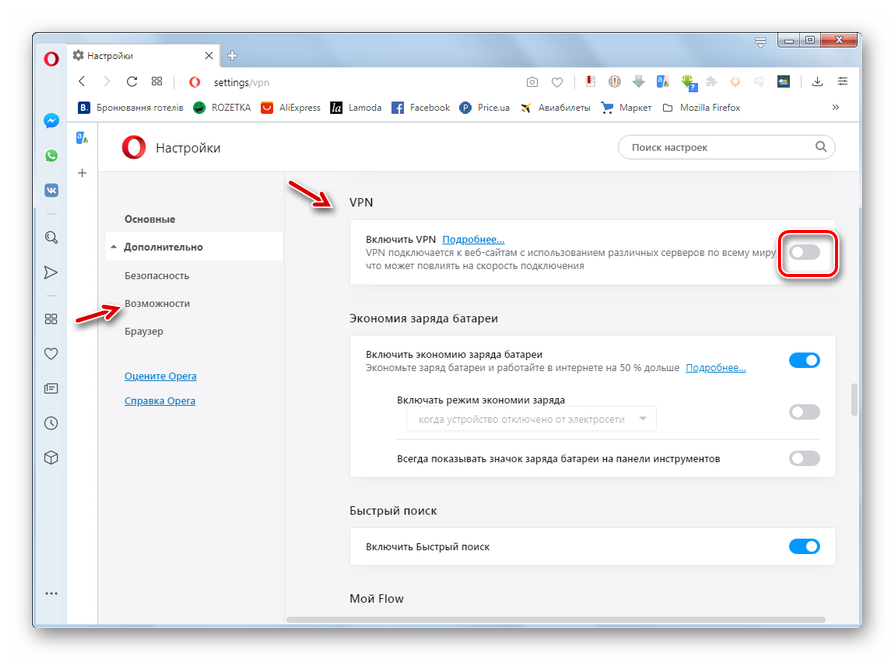Viewport: 895px width, 661px height.
Task: Open the Price.ua bookmark
Action: [485, 107]
